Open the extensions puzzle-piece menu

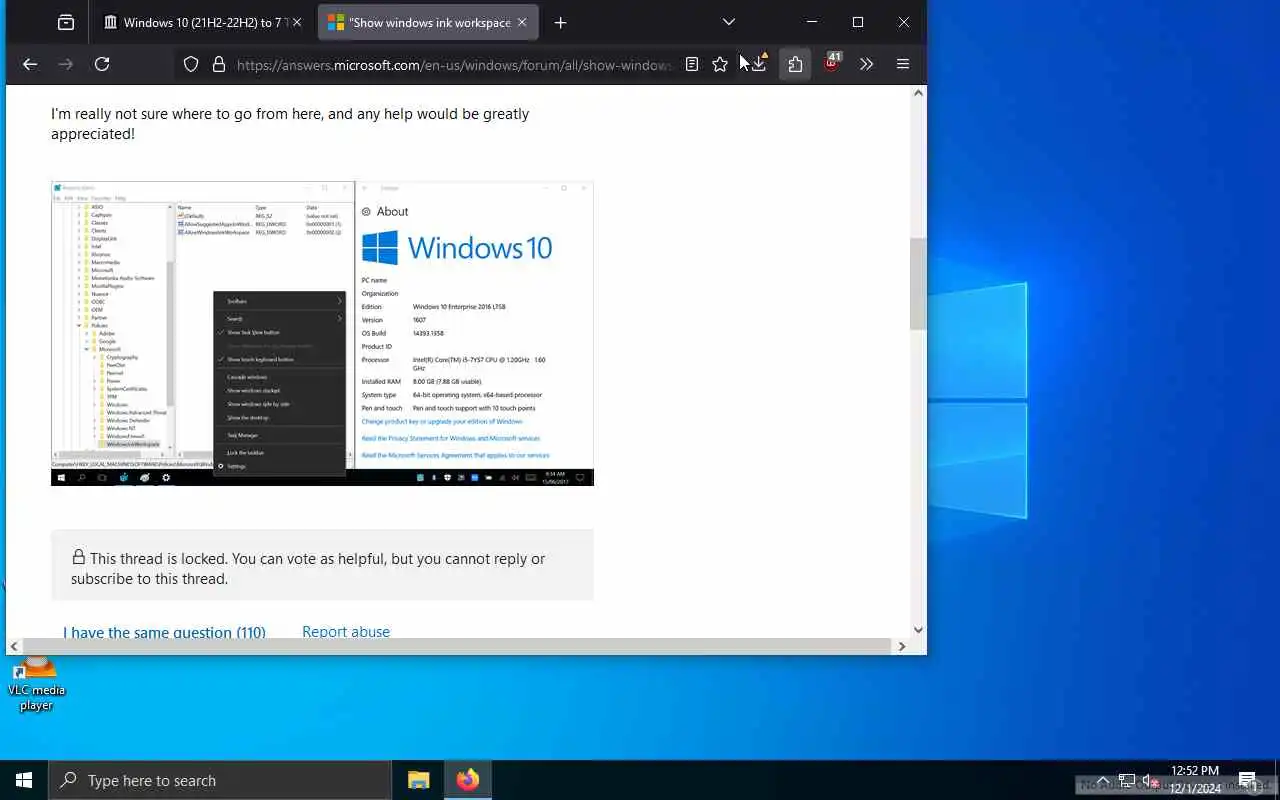pyautogui.click(x=795, y=64)
